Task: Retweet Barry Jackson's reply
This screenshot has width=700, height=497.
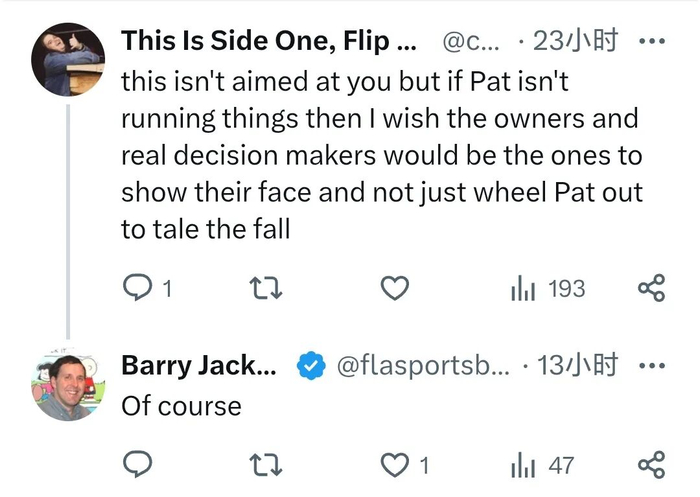Action: point(266,464)
